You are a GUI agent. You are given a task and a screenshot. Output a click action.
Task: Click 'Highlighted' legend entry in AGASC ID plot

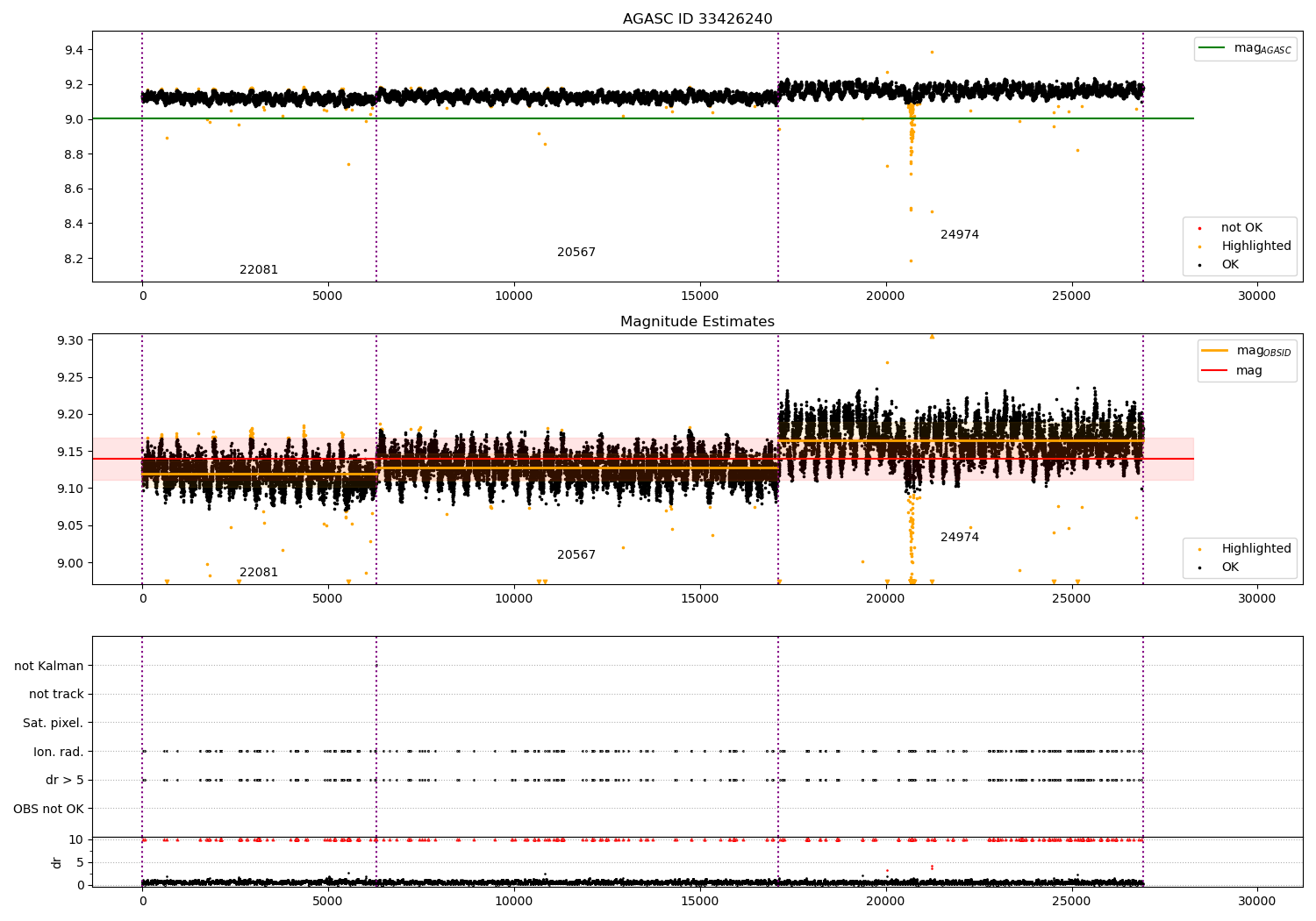[1256, 246]
